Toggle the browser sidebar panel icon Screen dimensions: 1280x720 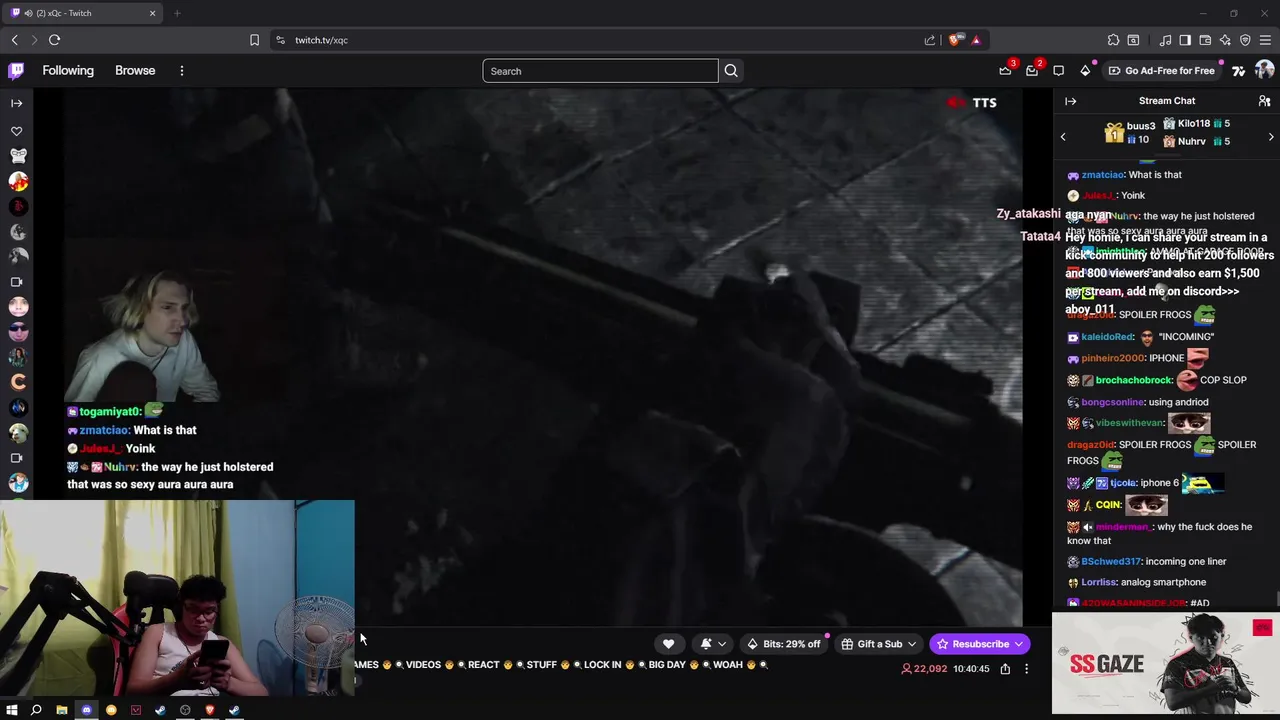(x=1185, y=40)
